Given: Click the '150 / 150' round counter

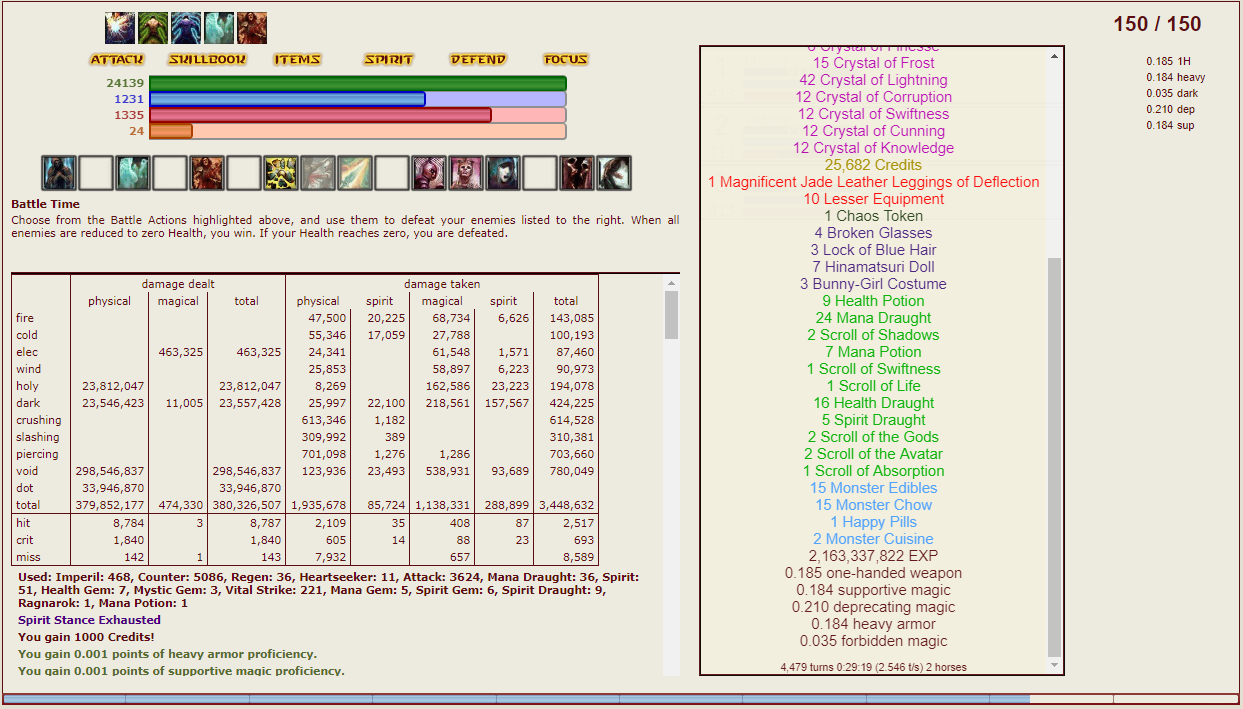Looking at the screenshot, I should click(x=1157, y=25).
